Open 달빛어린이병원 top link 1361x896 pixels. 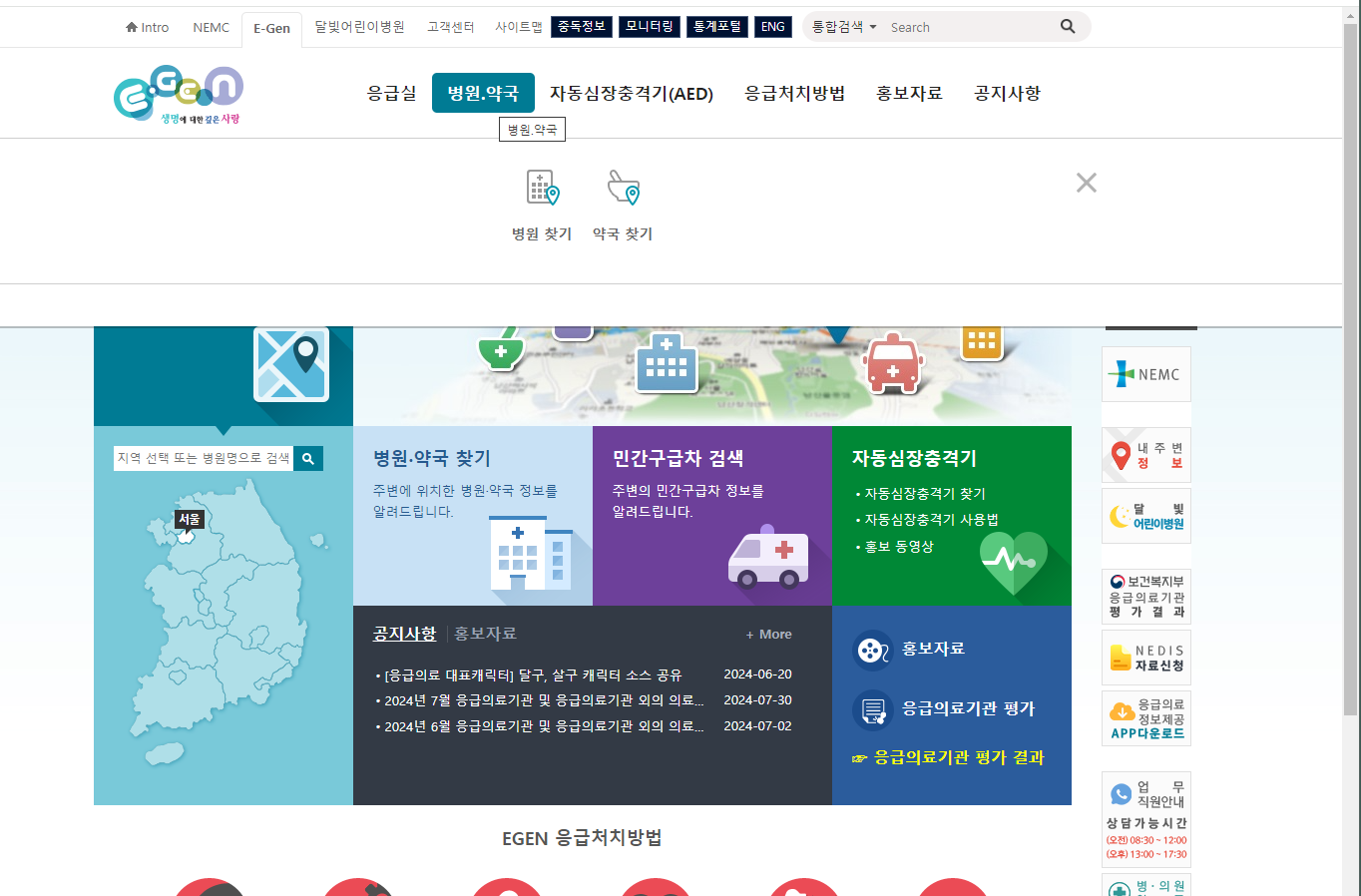coord(359,27)
